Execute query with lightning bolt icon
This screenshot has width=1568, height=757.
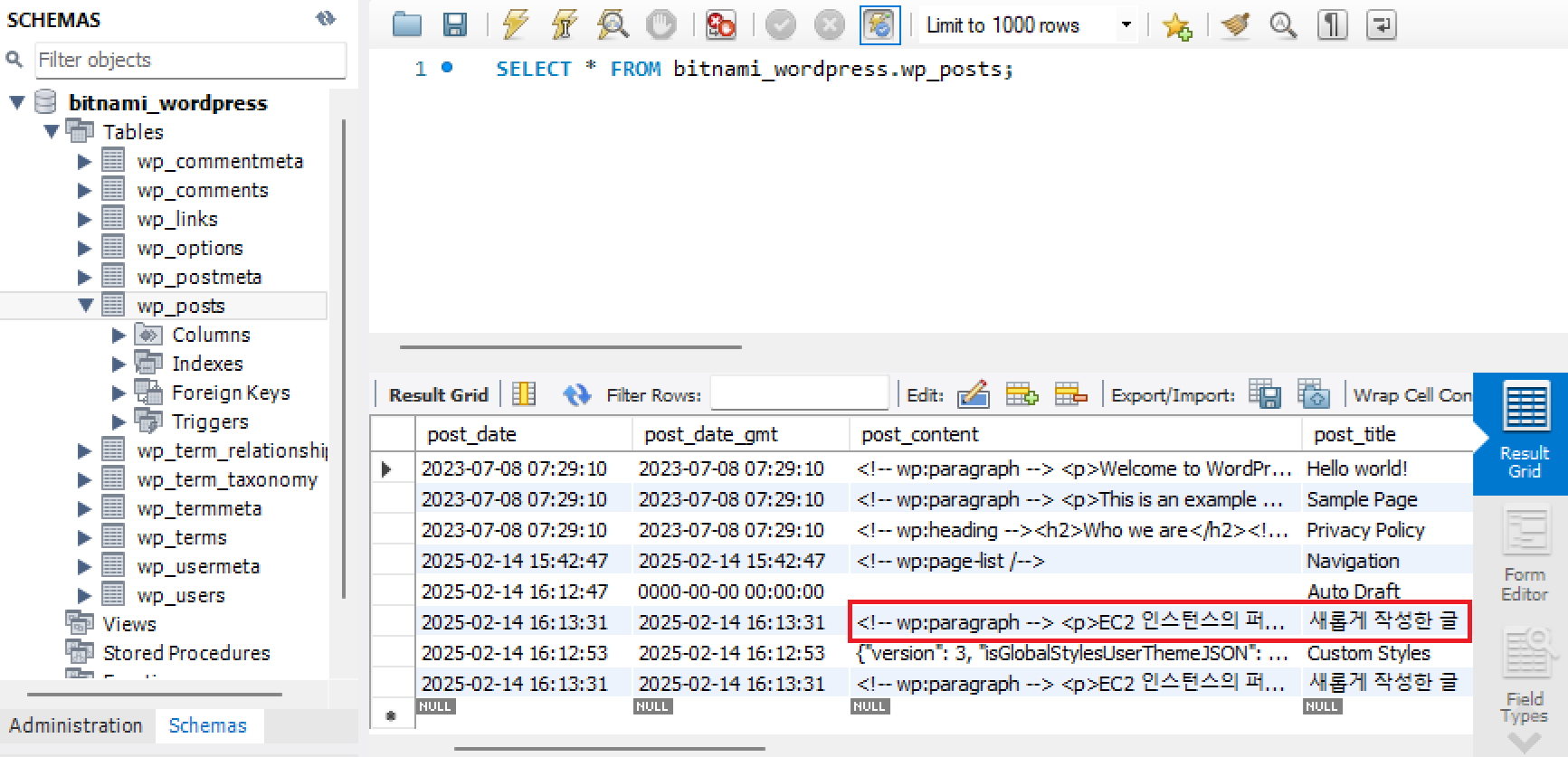pos(516,24)
